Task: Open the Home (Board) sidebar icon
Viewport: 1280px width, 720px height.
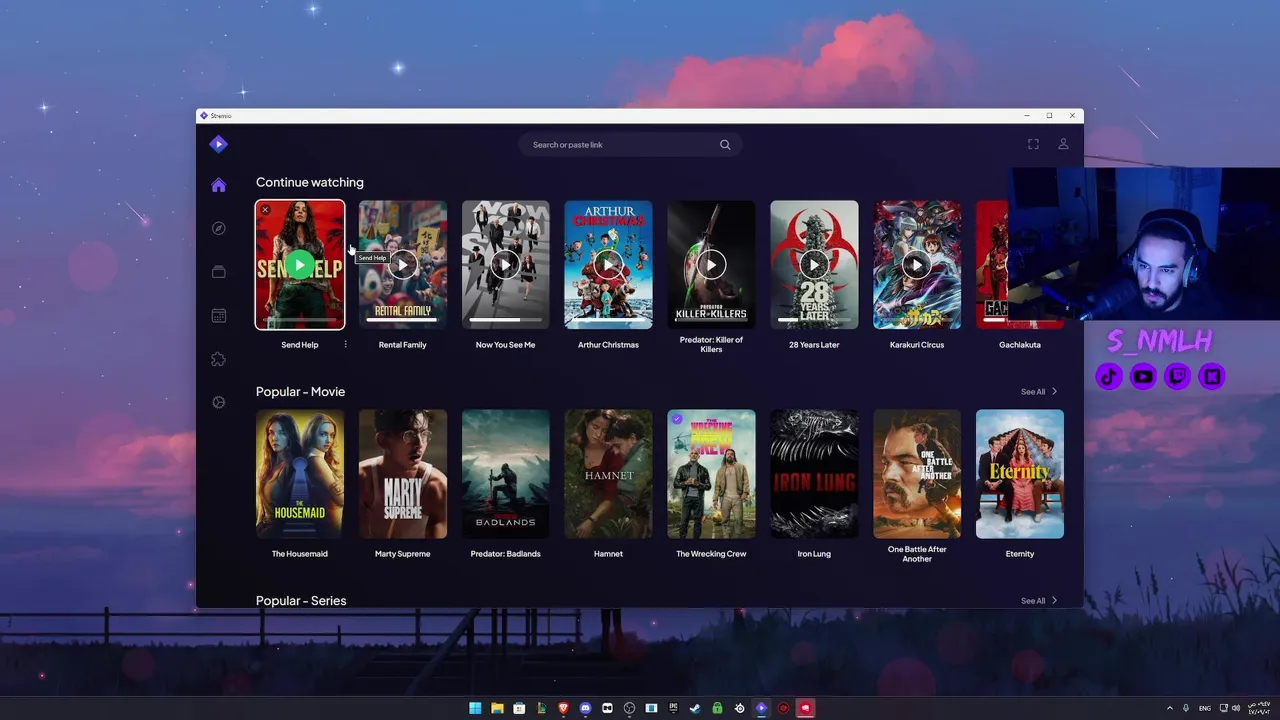Action: pos(218,185)
